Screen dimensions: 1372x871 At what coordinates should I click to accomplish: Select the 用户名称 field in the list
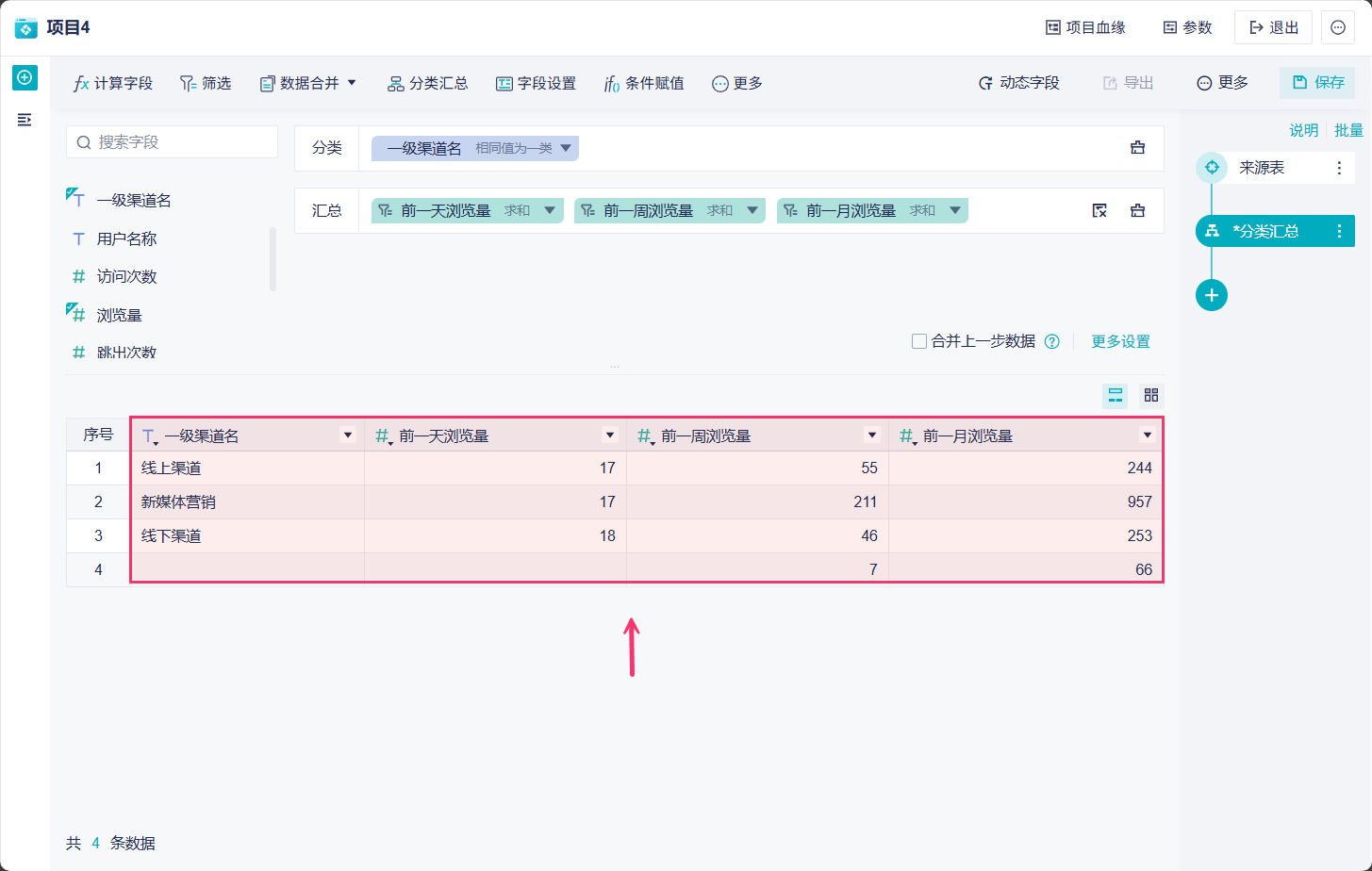coord(126,238)
